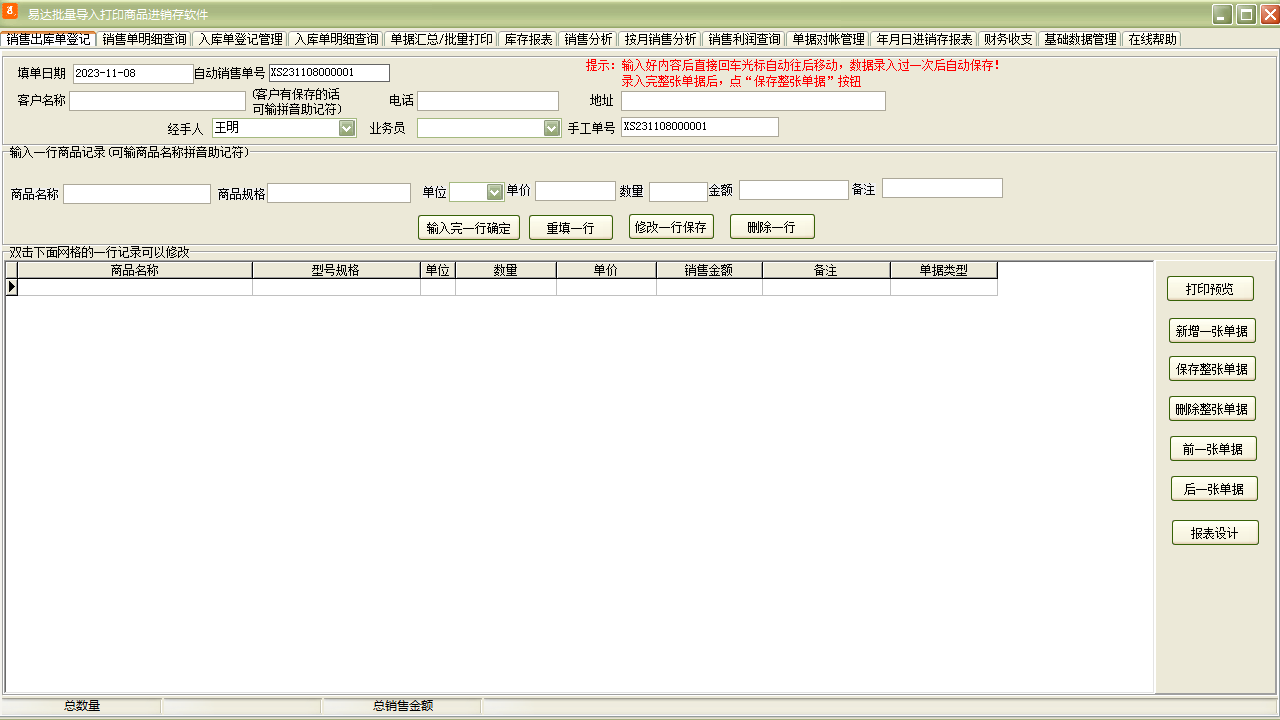Switch to 销售出库单登记 tab
This screenshot has width=1280, height=720.
point(48,40)
